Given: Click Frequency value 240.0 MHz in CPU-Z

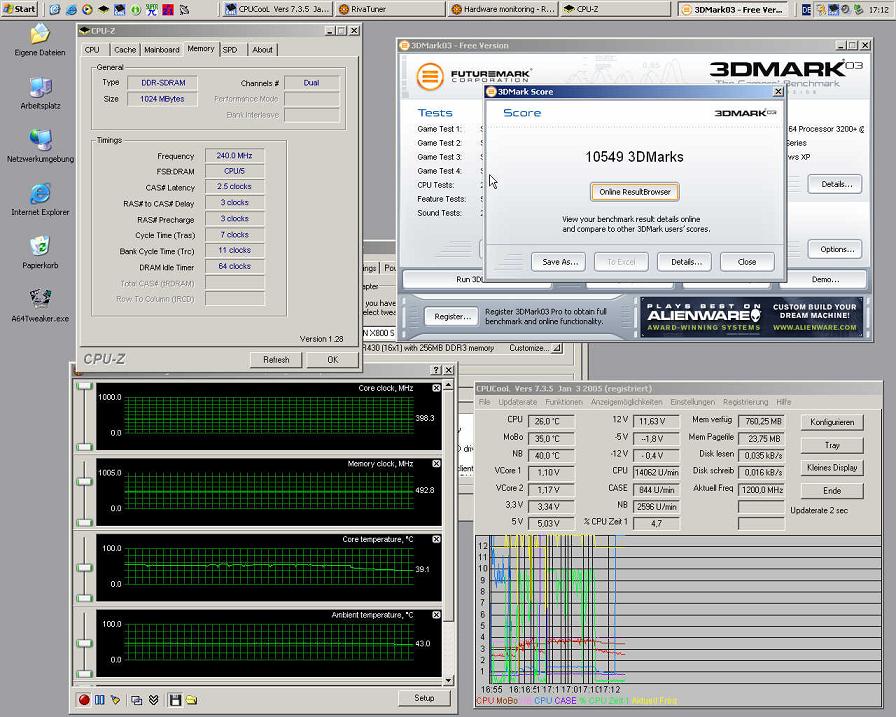Looking at the screenshot, I should click(x=234, y=155).
